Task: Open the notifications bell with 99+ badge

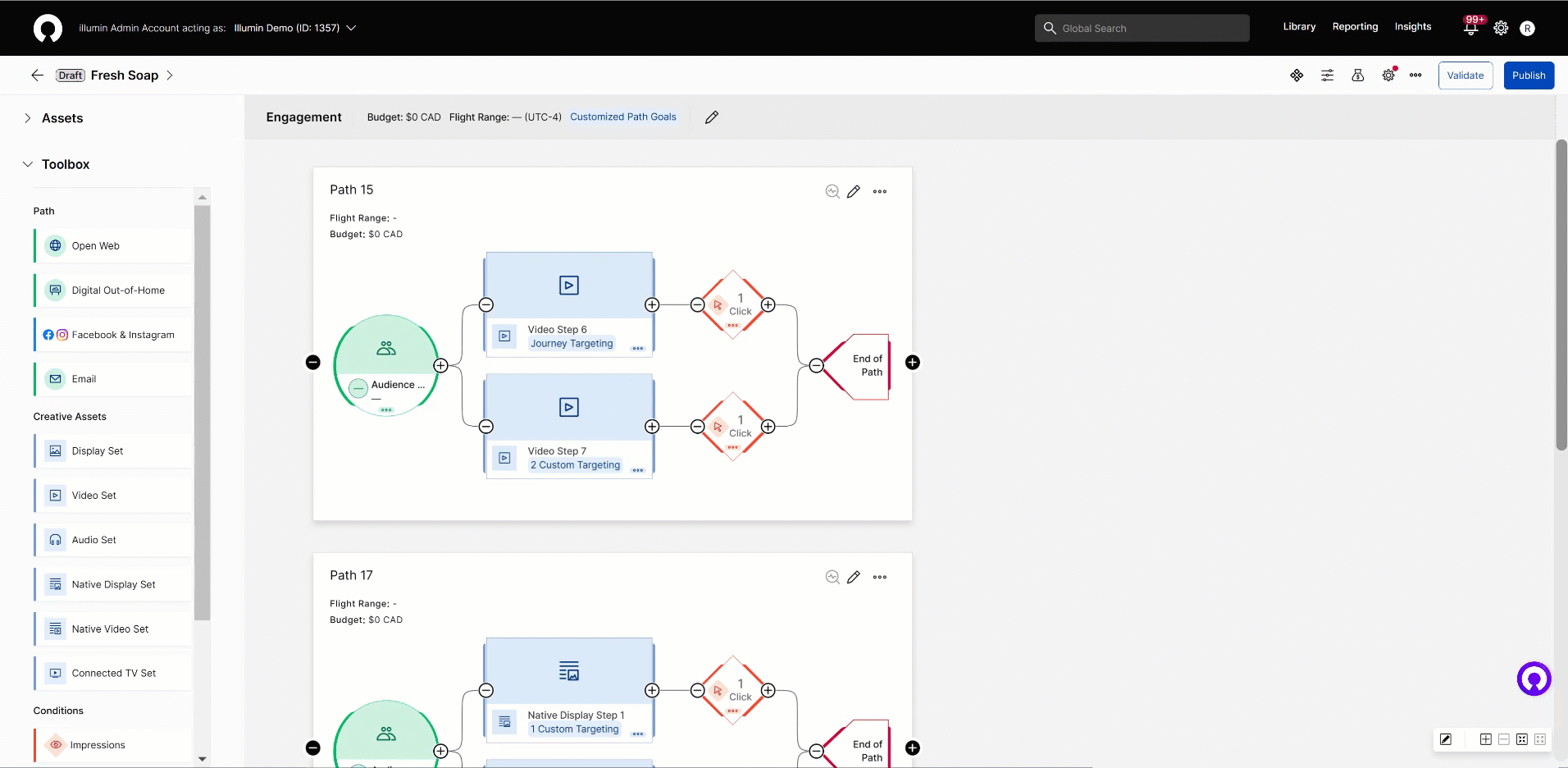Action: (x=1470, y=28)
